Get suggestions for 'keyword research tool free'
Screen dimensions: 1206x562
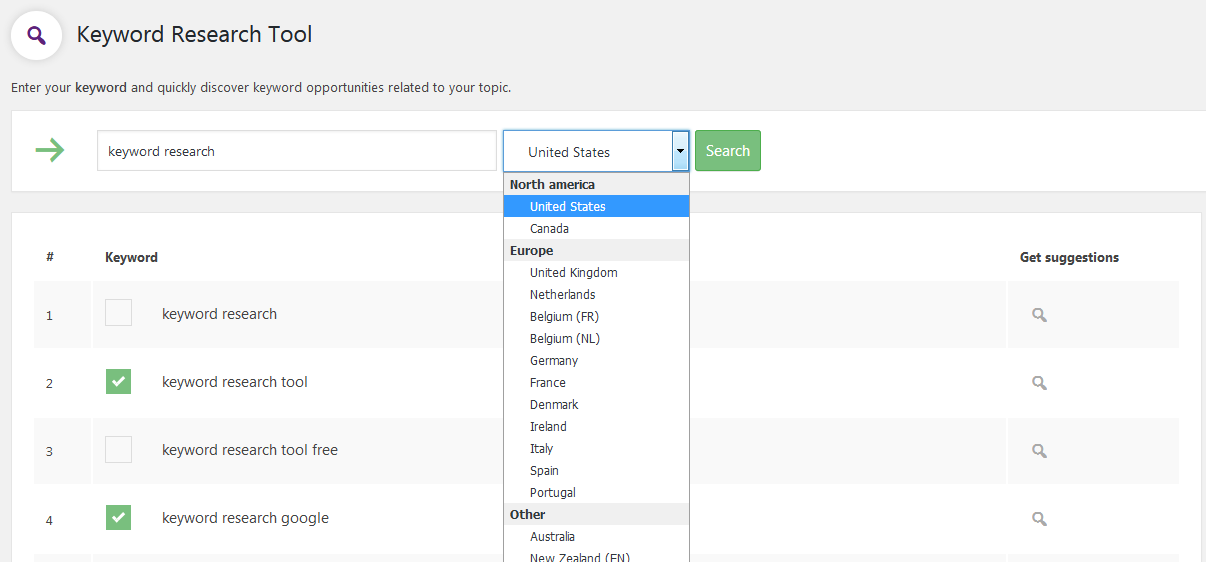1039,451
